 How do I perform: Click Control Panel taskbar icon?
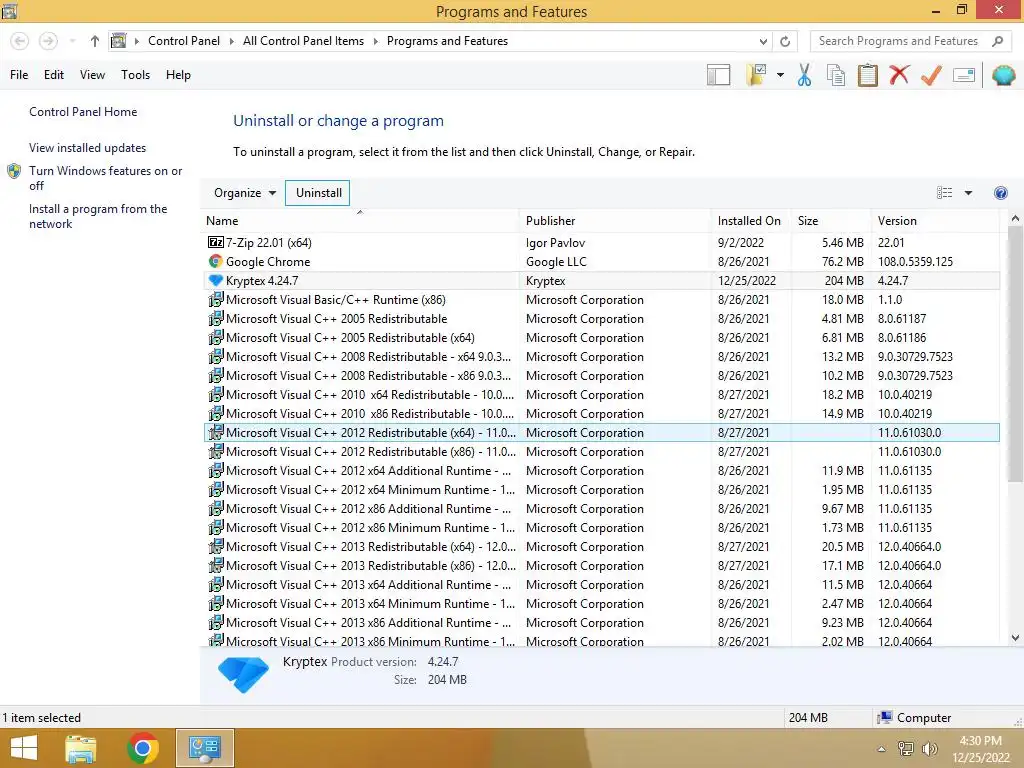tap(204, 748)
